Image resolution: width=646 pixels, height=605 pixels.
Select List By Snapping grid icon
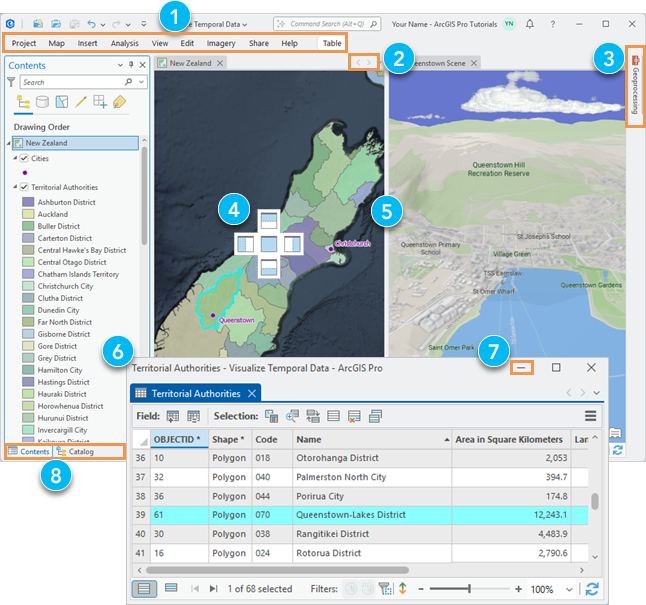click(100, 102)
